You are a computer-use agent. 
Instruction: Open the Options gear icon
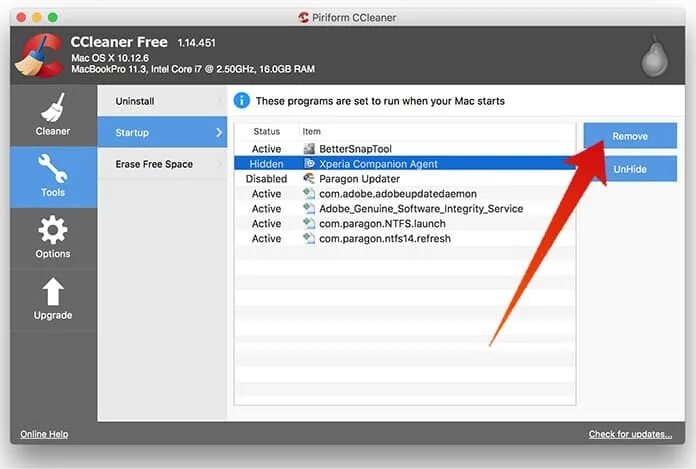coord(53,230)
